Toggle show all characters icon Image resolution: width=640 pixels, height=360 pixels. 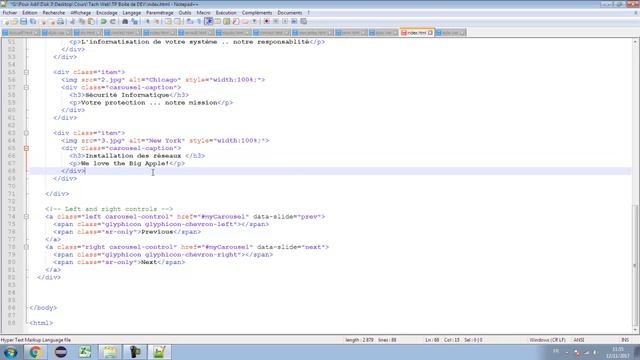coord(199,21)
